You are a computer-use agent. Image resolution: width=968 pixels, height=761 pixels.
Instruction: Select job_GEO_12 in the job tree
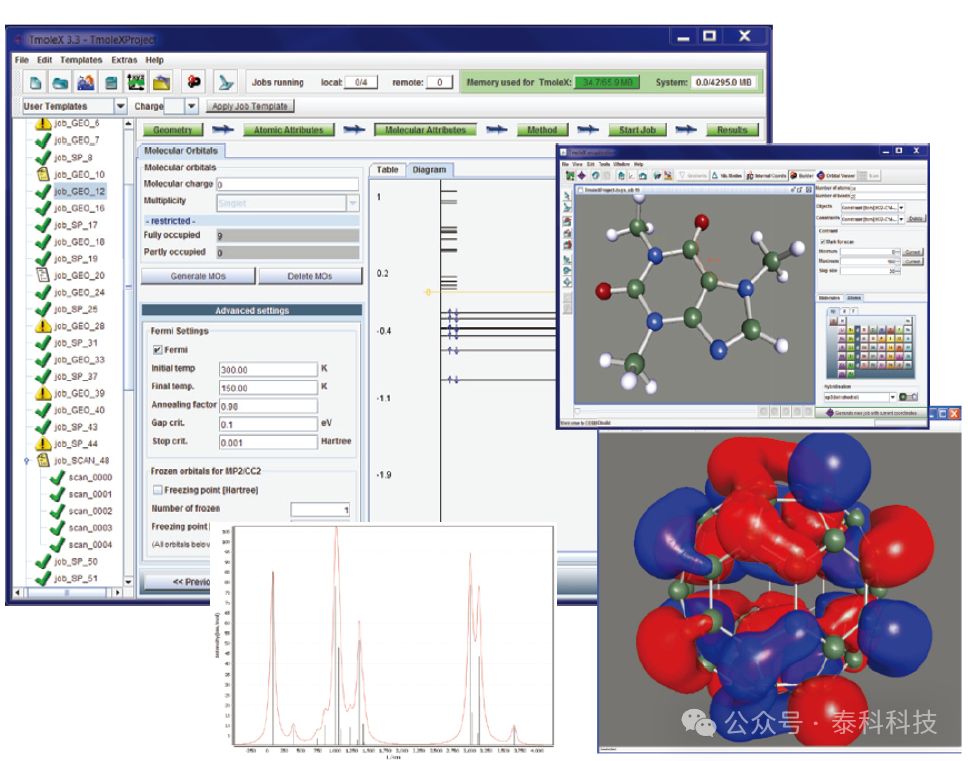point(80,191)
